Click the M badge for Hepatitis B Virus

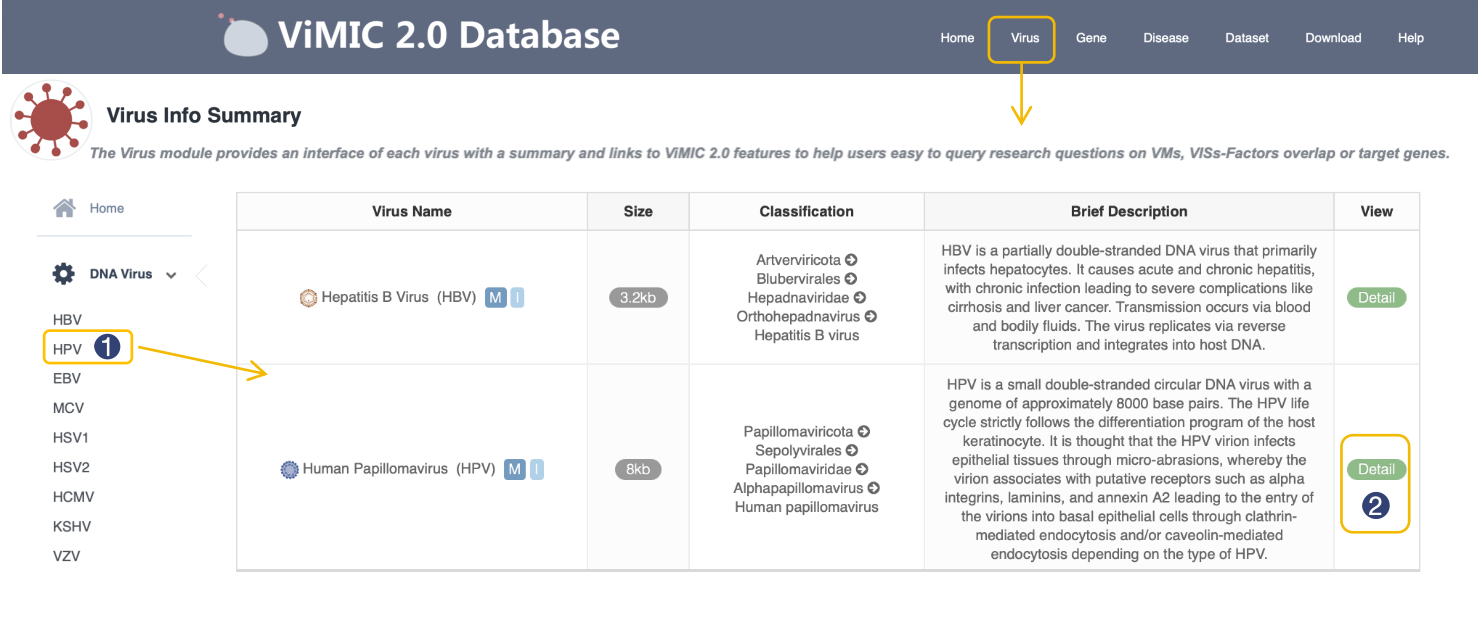[495, 297]
